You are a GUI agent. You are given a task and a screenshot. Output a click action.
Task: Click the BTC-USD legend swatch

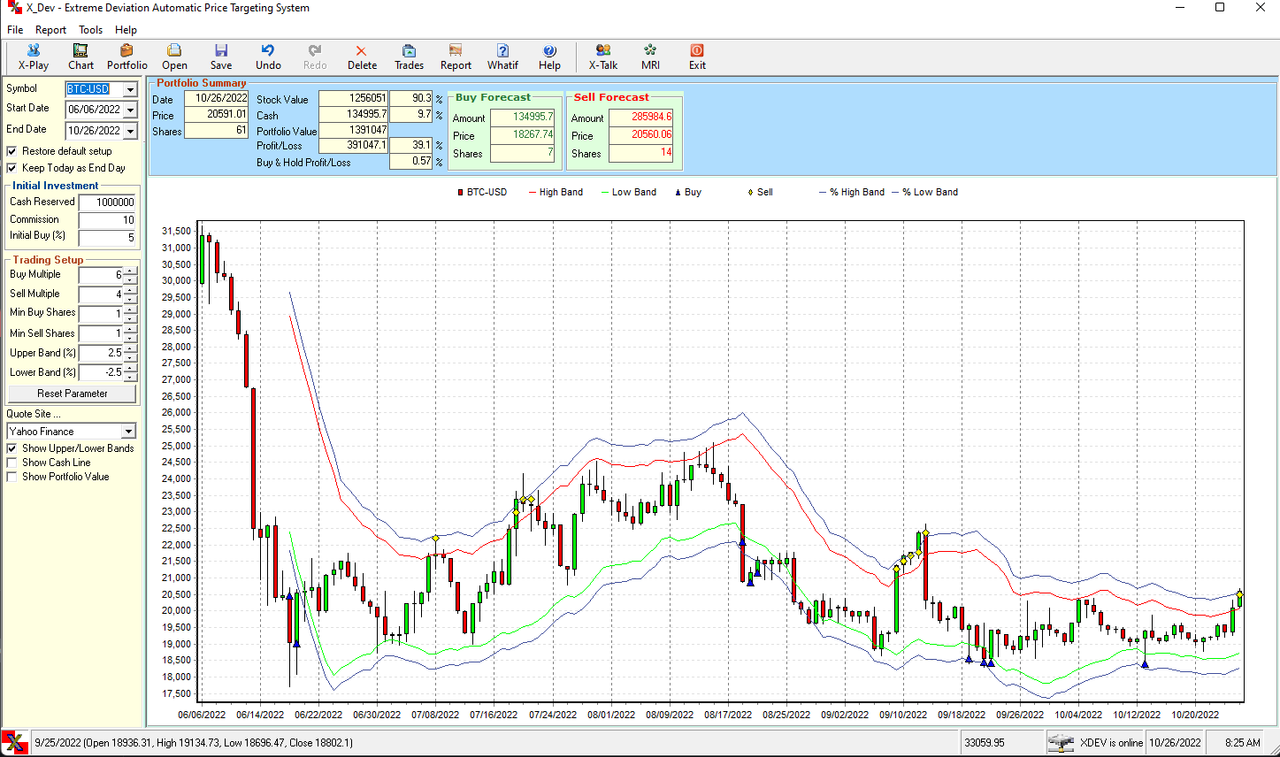coord(460,192)
